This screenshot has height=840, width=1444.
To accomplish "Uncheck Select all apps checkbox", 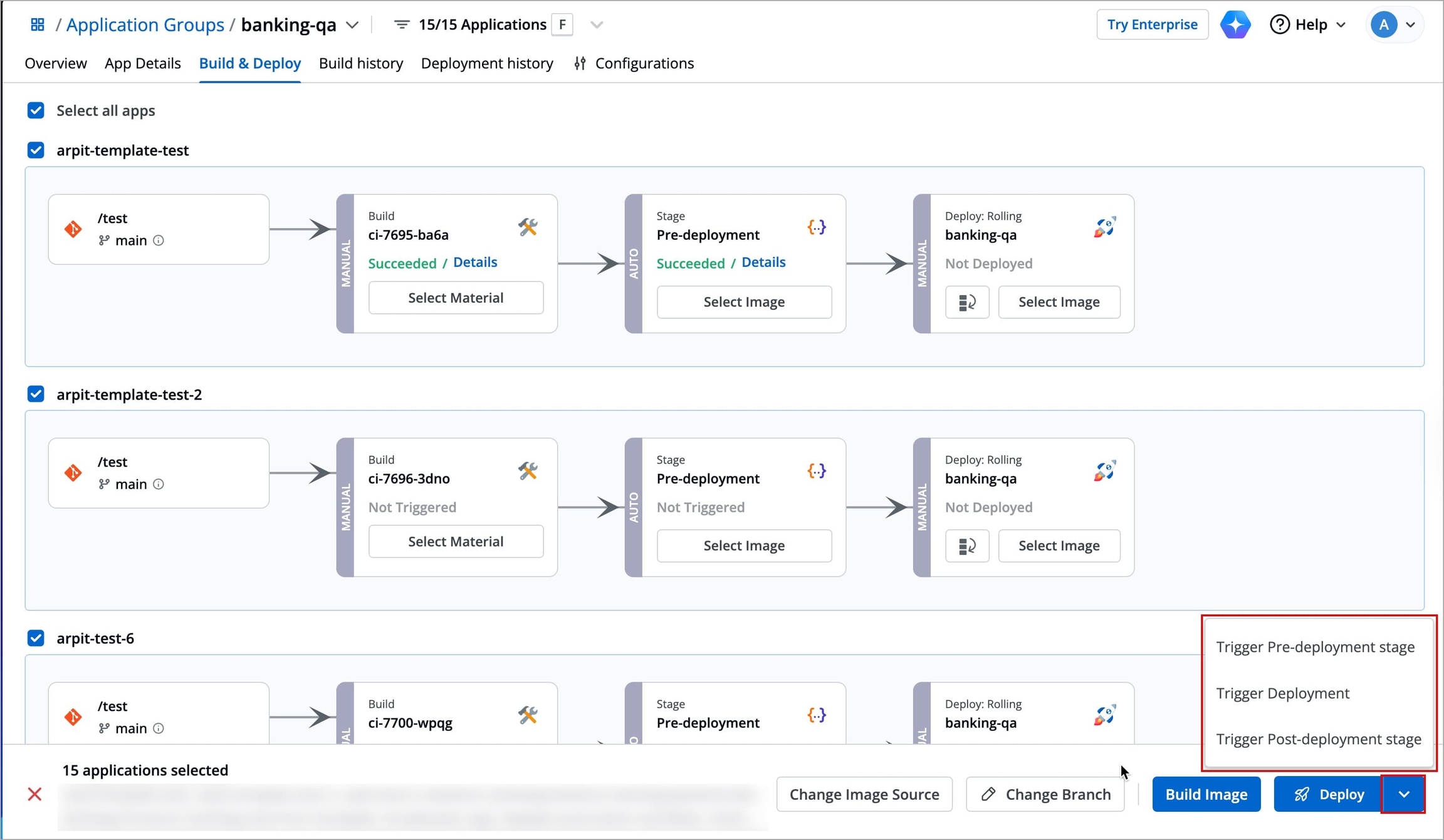I will [x=36, y=110].
